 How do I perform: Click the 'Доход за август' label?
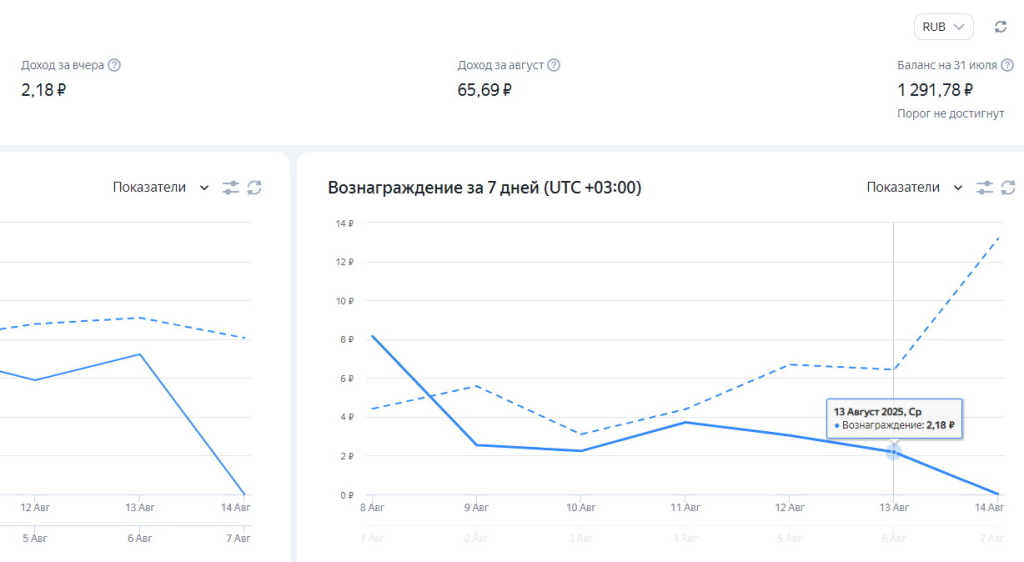500,65
